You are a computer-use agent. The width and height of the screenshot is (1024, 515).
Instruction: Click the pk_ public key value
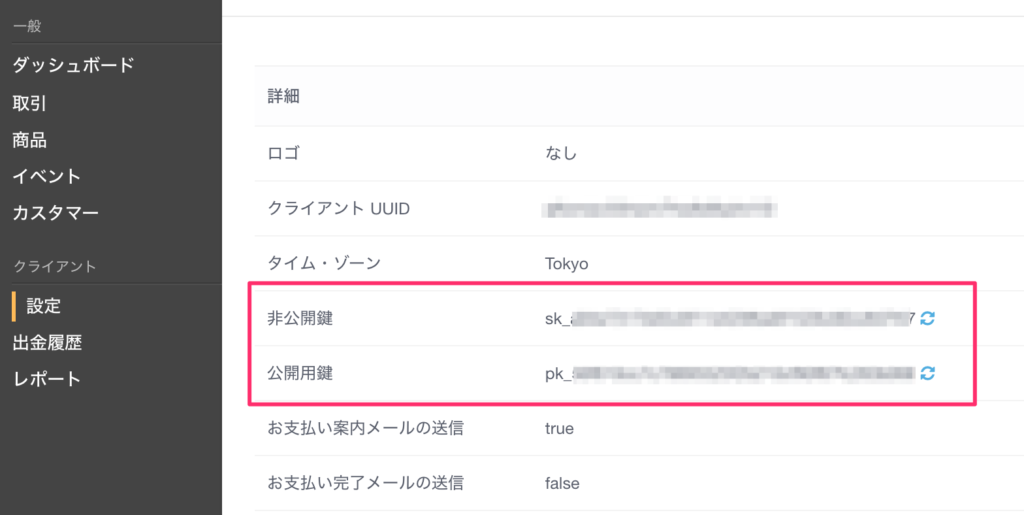pos(730,373)
